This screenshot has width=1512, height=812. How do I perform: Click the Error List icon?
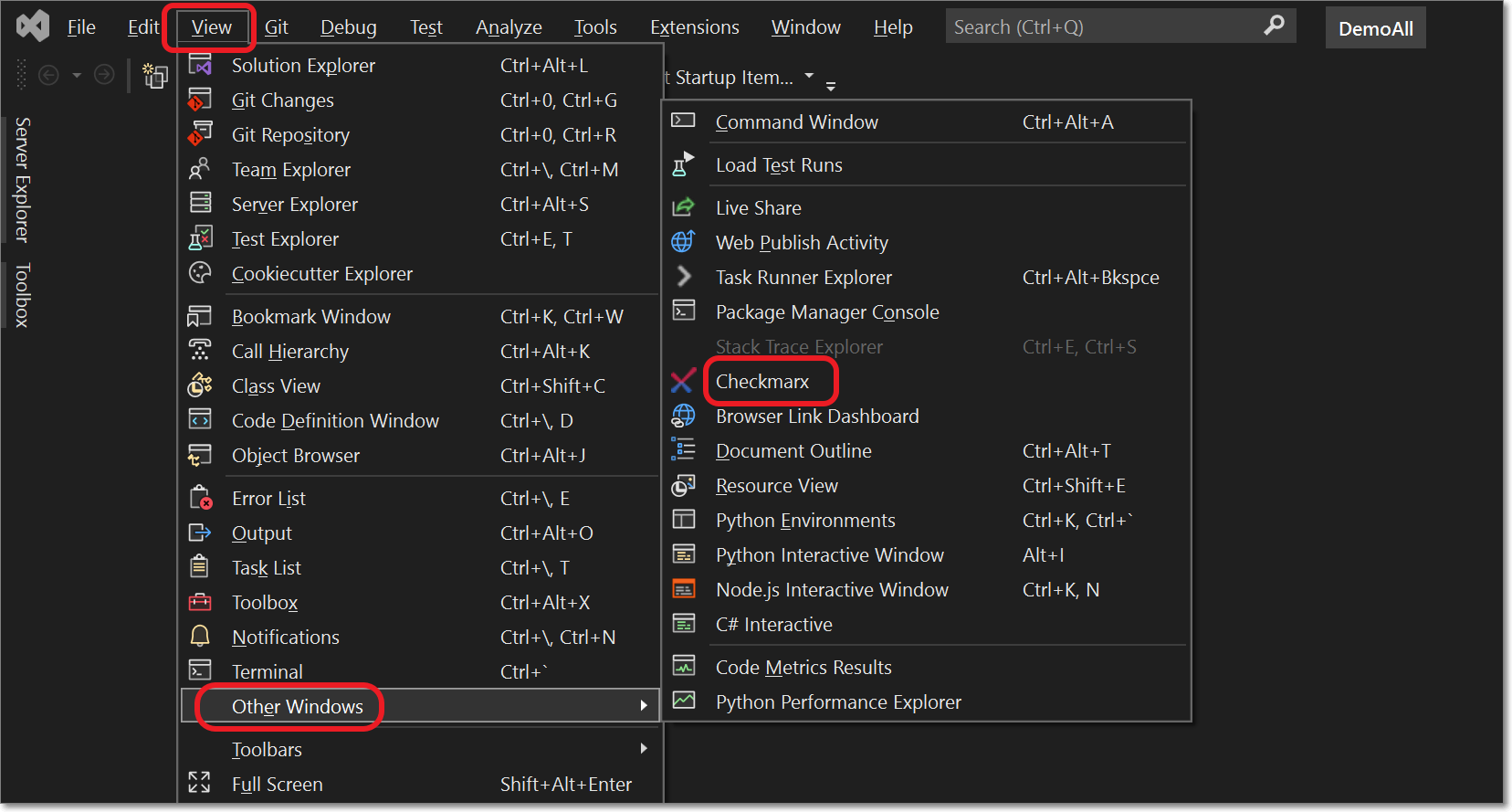(201, 498)
